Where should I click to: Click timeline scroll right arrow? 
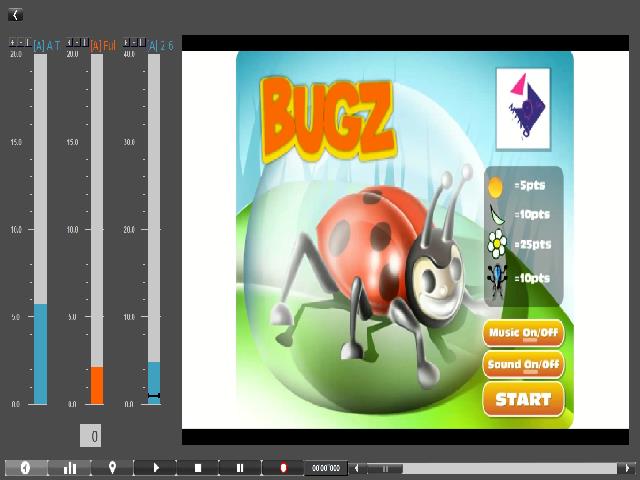coord(627,468)
